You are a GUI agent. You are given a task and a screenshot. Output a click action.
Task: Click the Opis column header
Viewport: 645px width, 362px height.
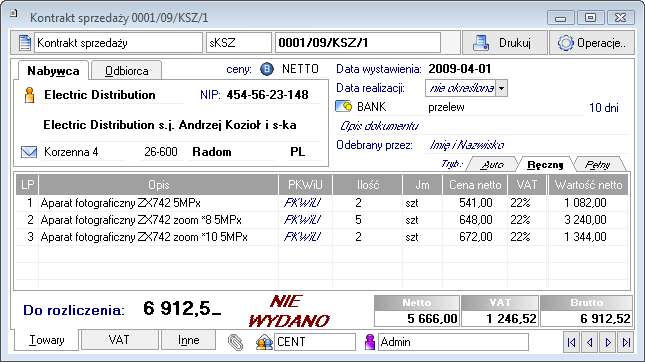point(159,185)
